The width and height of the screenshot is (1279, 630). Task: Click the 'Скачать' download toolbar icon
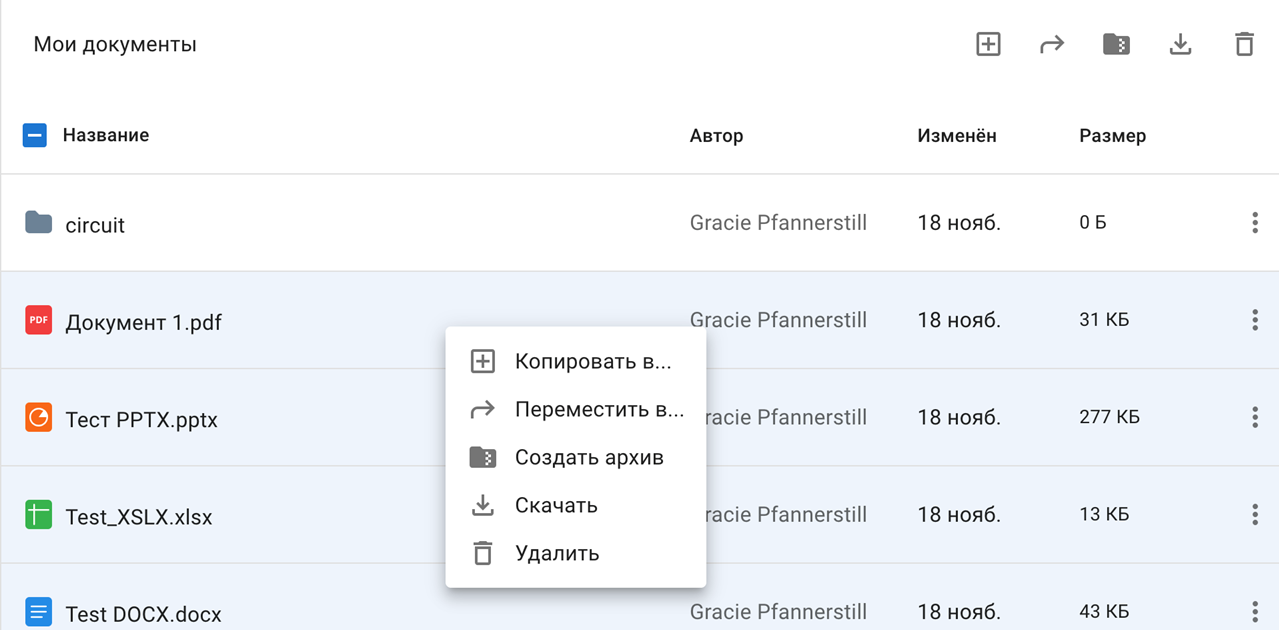(x=1180, y=44)
